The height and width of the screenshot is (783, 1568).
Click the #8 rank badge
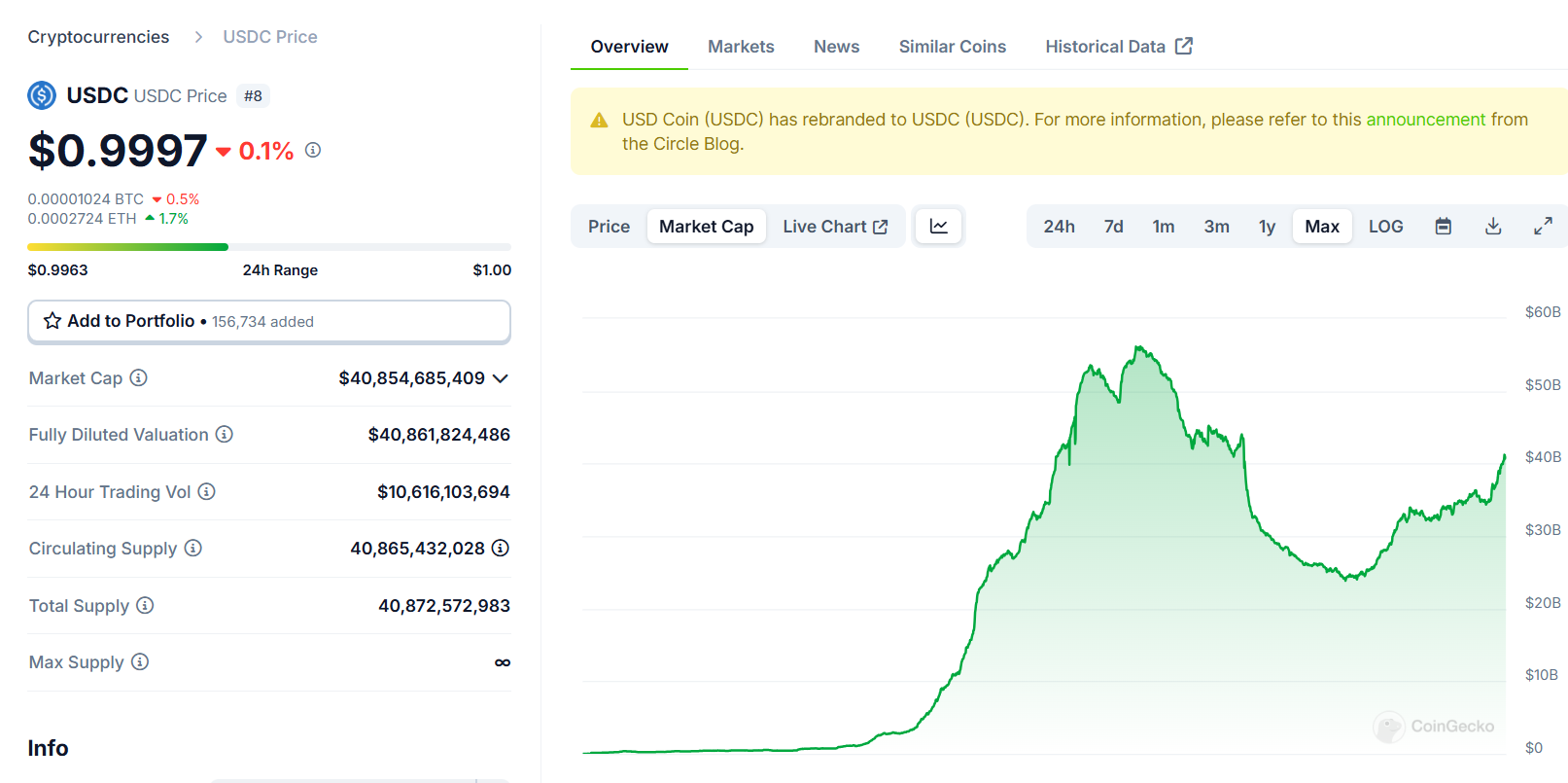click(x=253, y=96)
